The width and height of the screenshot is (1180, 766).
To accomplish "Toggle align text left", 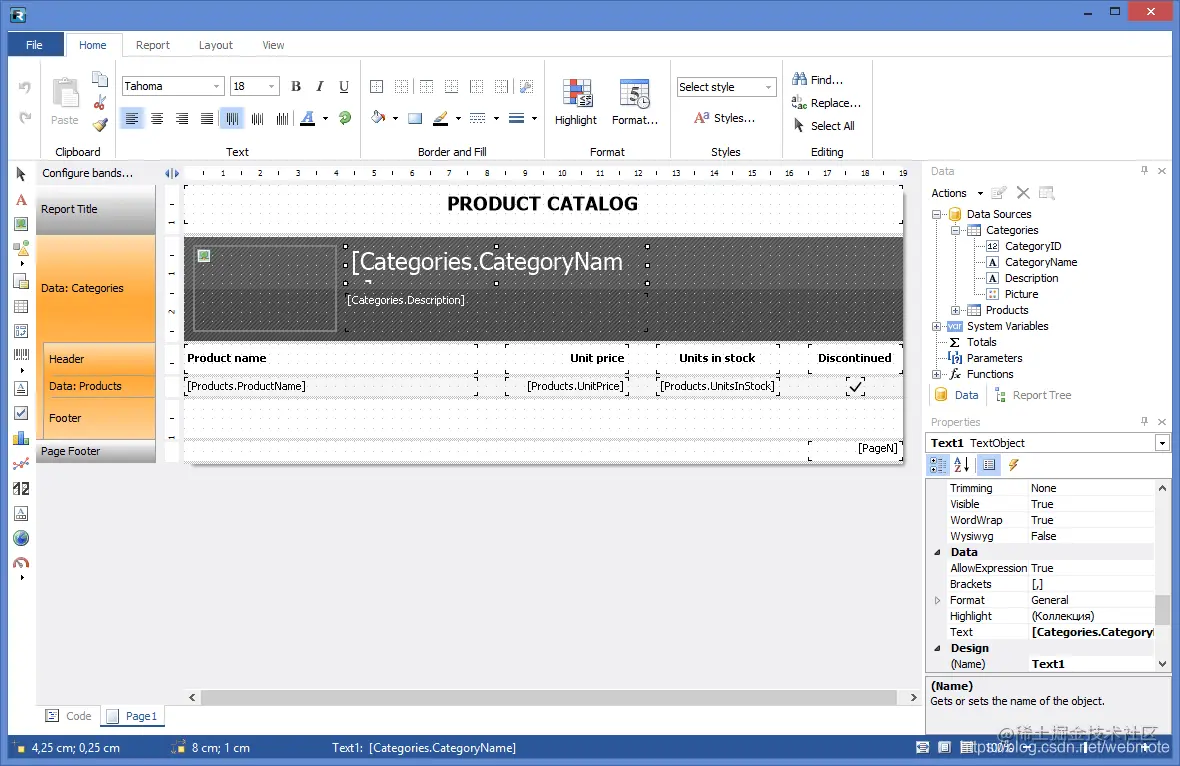I will pyautogui.click(x=132, y=118).
